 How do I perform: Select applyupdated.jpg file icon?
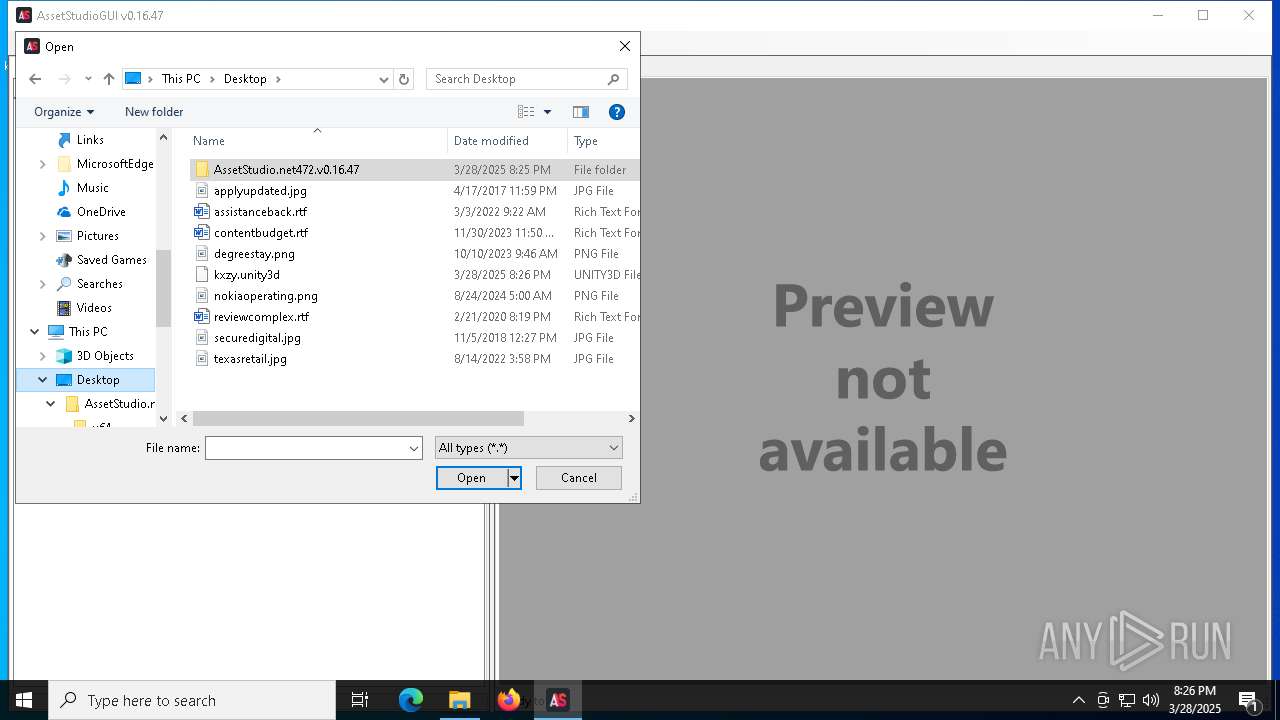click(202, 191)
